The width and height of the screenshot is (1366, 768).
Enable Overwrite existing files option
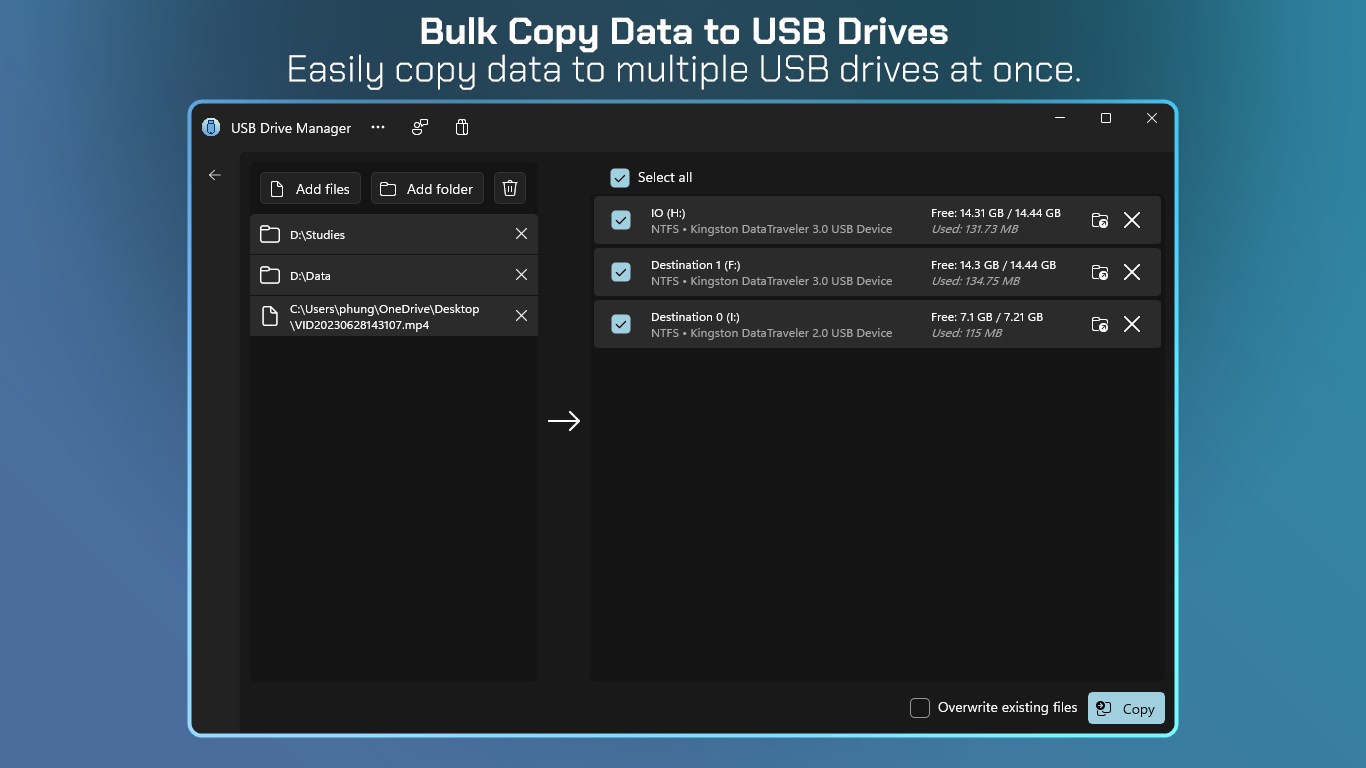(920, 708)
